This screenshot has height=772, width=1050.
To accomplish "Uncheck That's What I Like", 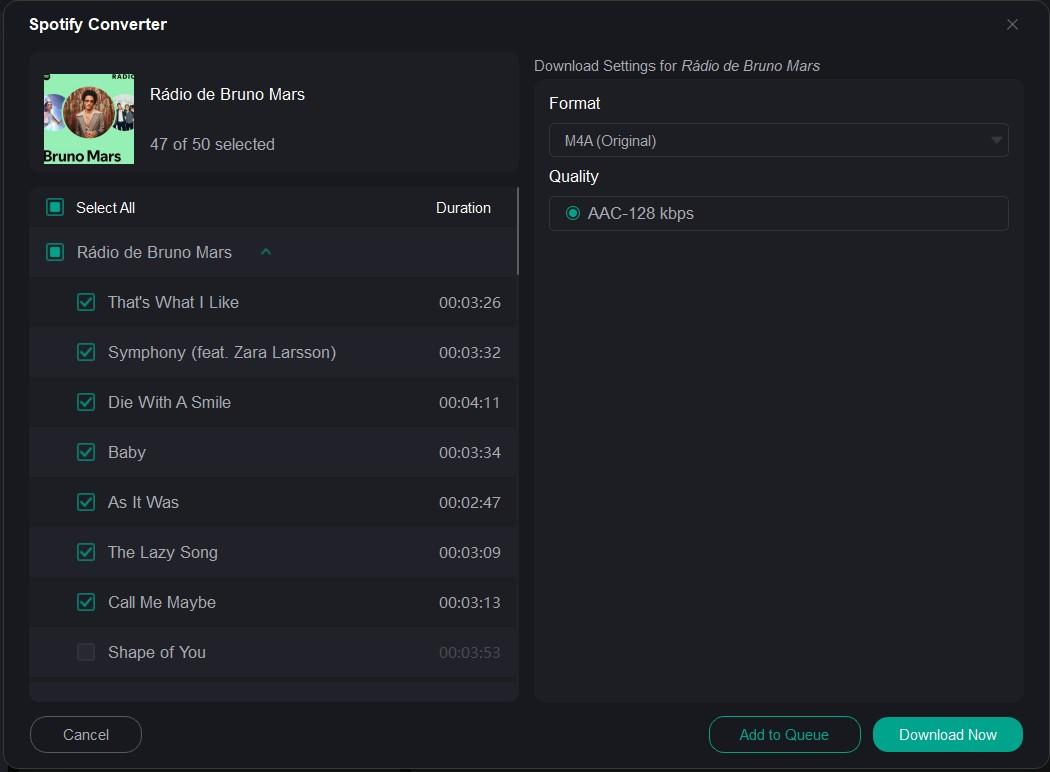I will tap(86, 303).
